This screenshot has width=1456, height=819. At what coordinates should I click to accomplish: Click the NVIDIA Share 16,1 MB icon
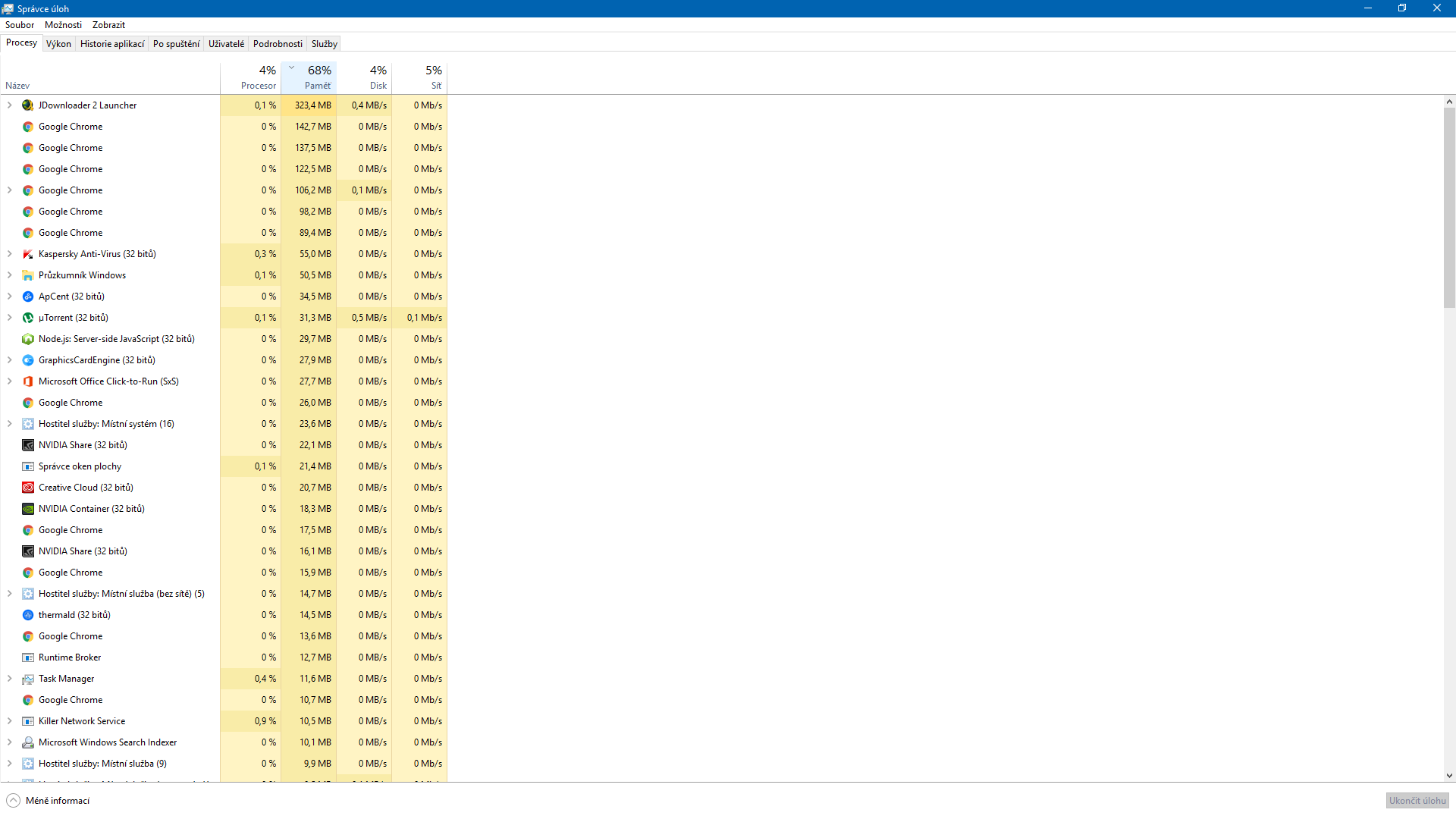click(28, 551)
